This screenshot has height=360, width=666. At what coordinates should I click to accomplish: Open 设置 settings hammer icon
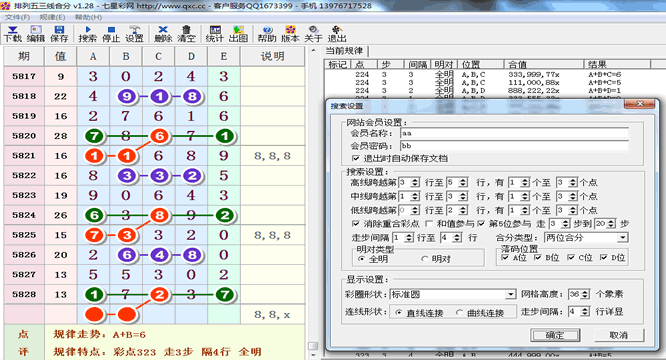click(x=134, y=34)
